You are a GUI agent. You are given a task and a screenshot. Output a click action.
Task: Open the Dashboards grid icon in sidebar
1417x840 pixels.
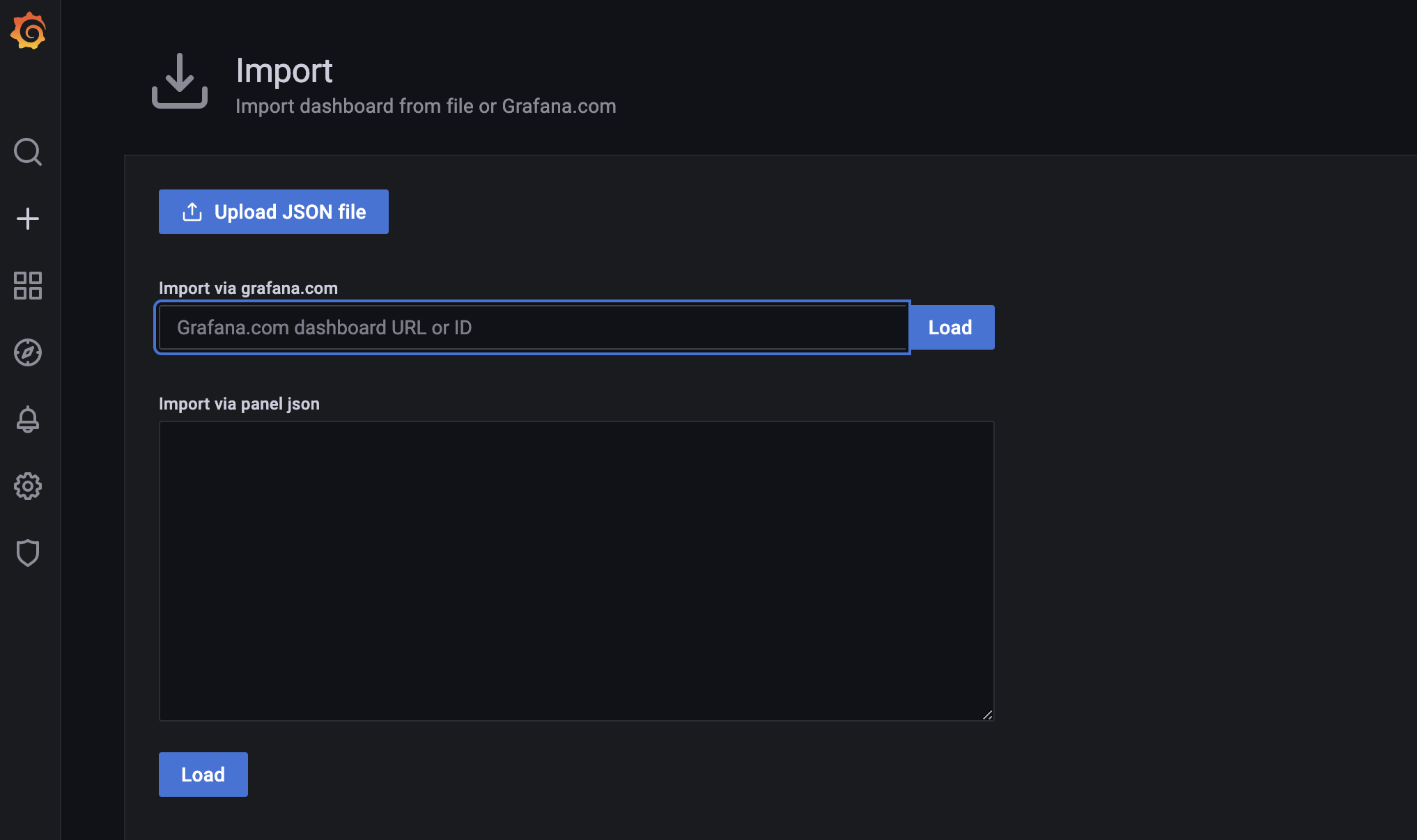(28, 286)
